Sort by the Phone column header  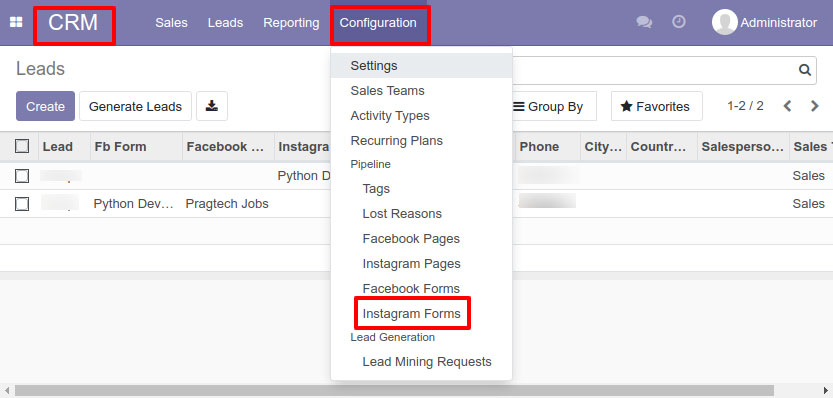coord(548,147)
